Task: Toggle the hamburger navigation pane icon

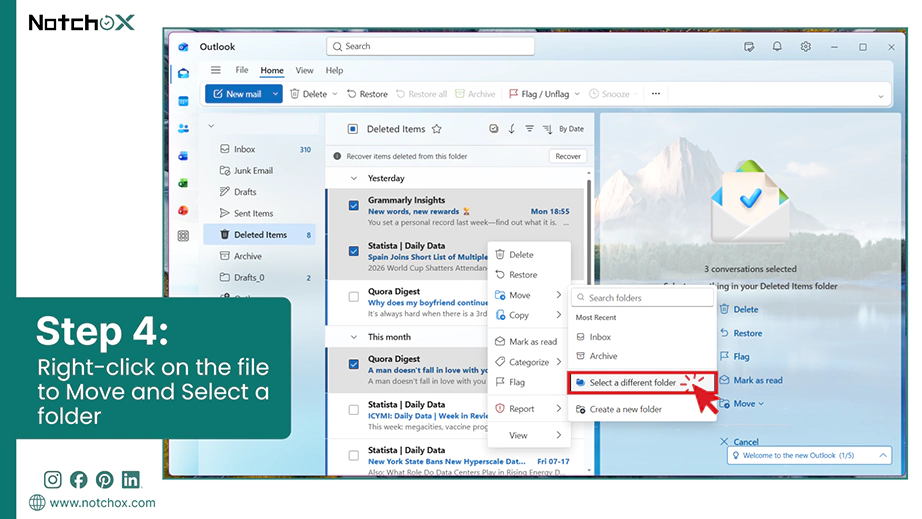Action: coord(216,70)
